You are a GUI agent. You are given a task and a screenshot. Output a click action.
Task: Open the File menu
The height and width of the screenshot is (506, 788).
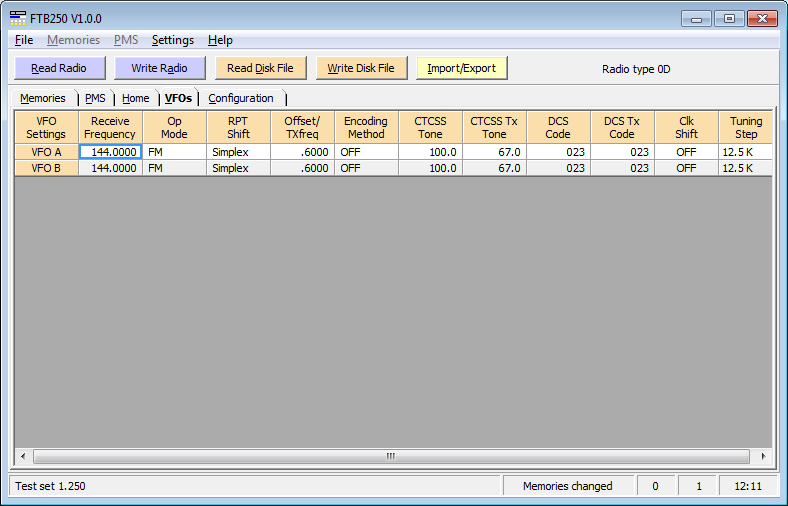coord(24,40)
